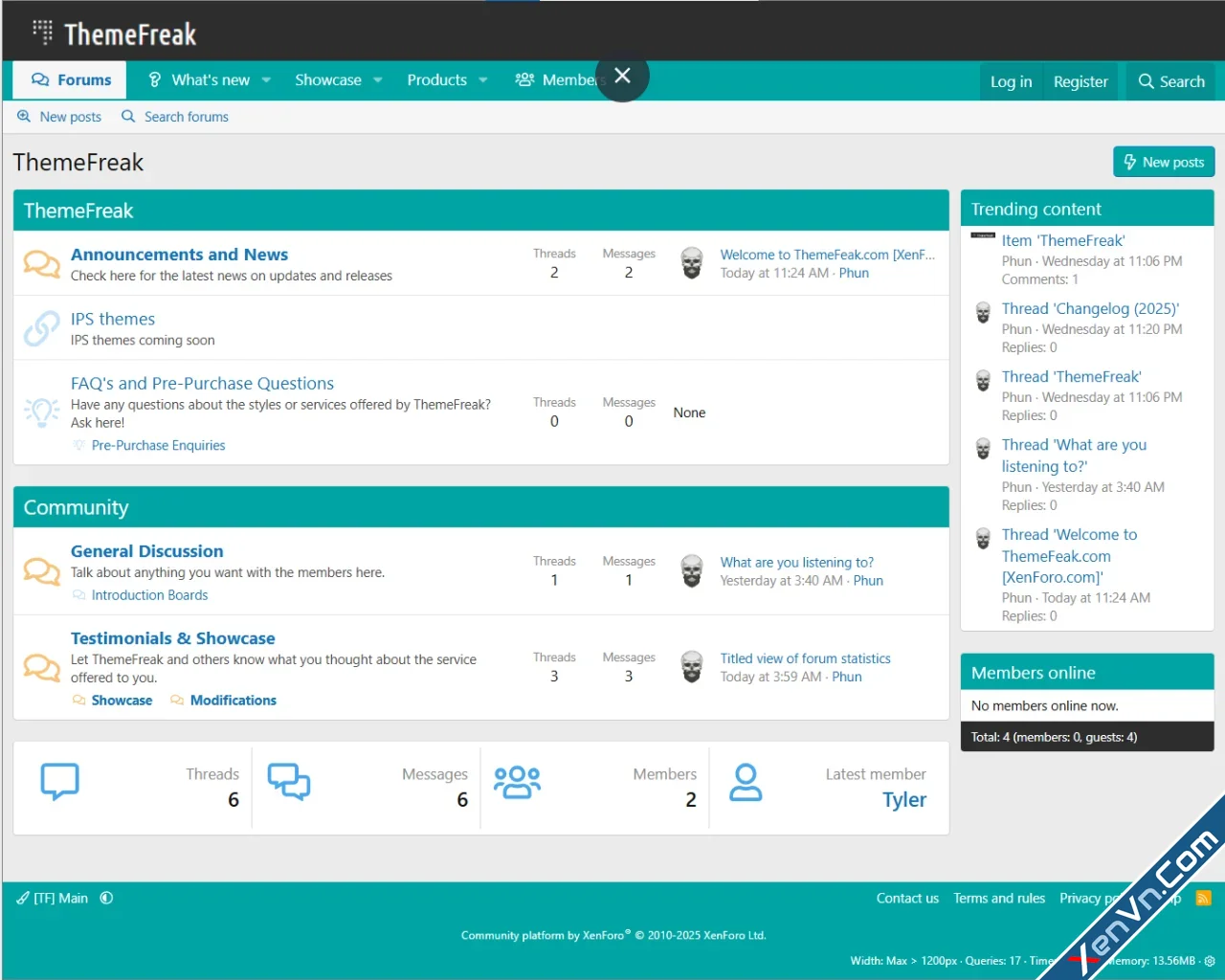
Task: Click the Members statistics people icon
Action: [517, 782]
